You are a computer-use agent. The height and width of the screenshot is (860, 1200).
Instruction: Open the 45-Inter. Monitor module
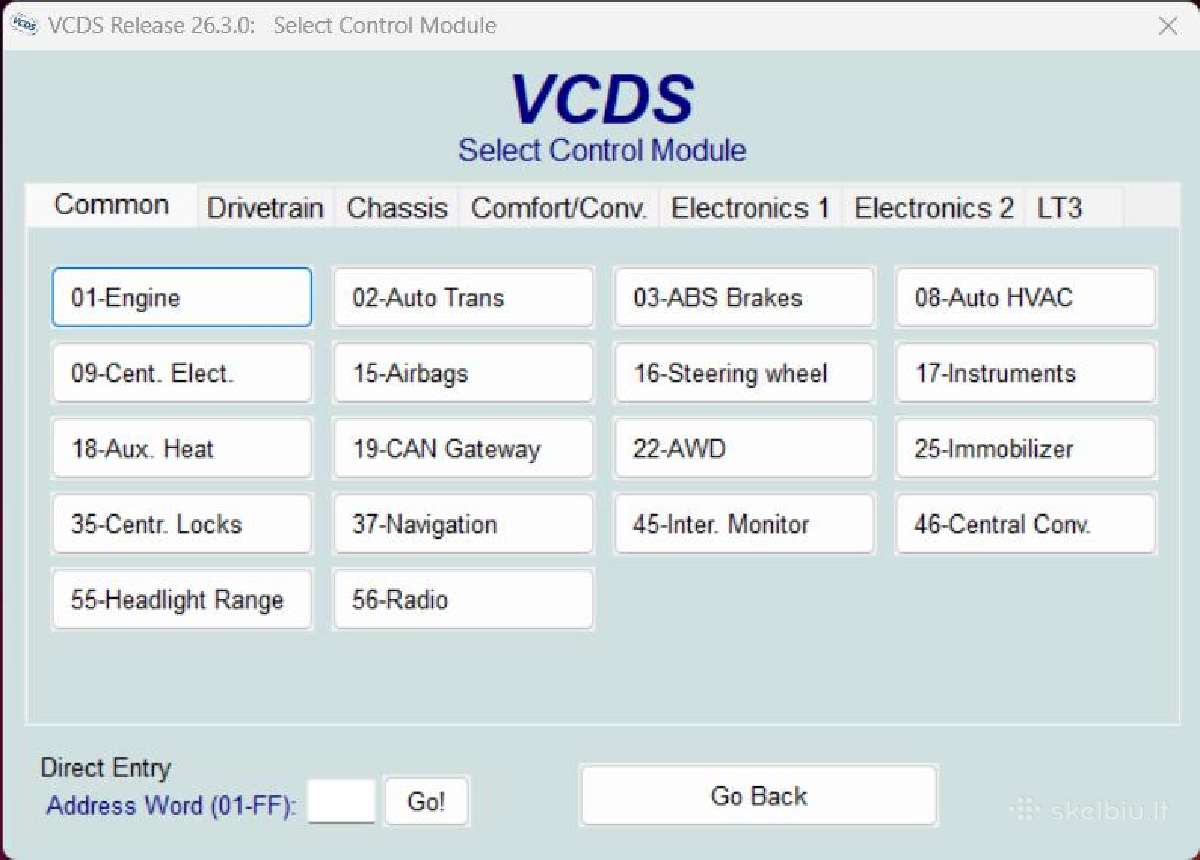click(x=745, y=524)
